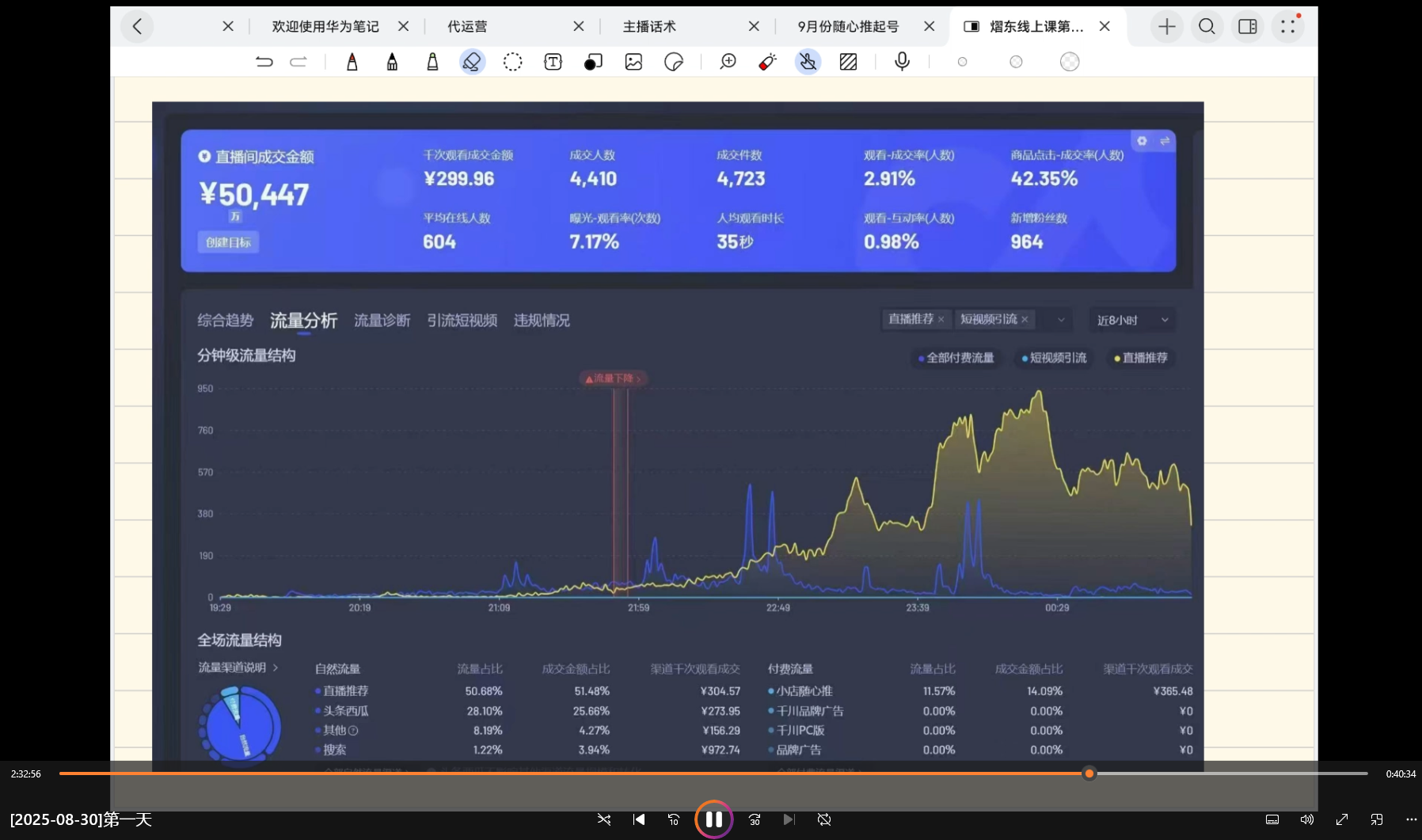Insert a text box with the T tool

coord(553,62)
